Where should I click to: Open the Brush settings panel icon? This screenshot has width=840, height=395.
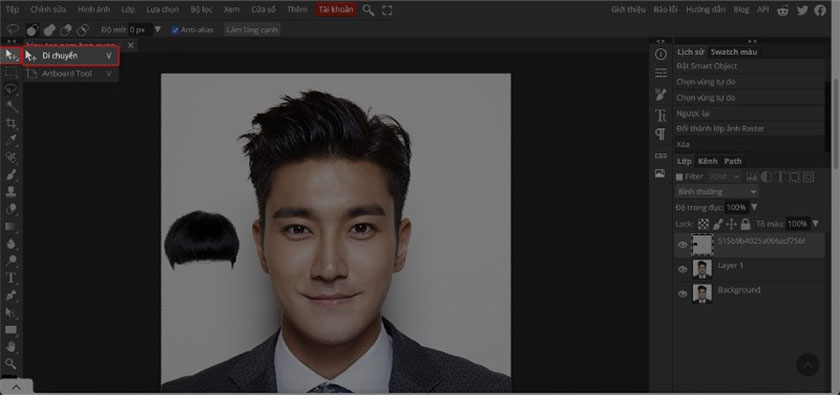click(x=661, y=95)
